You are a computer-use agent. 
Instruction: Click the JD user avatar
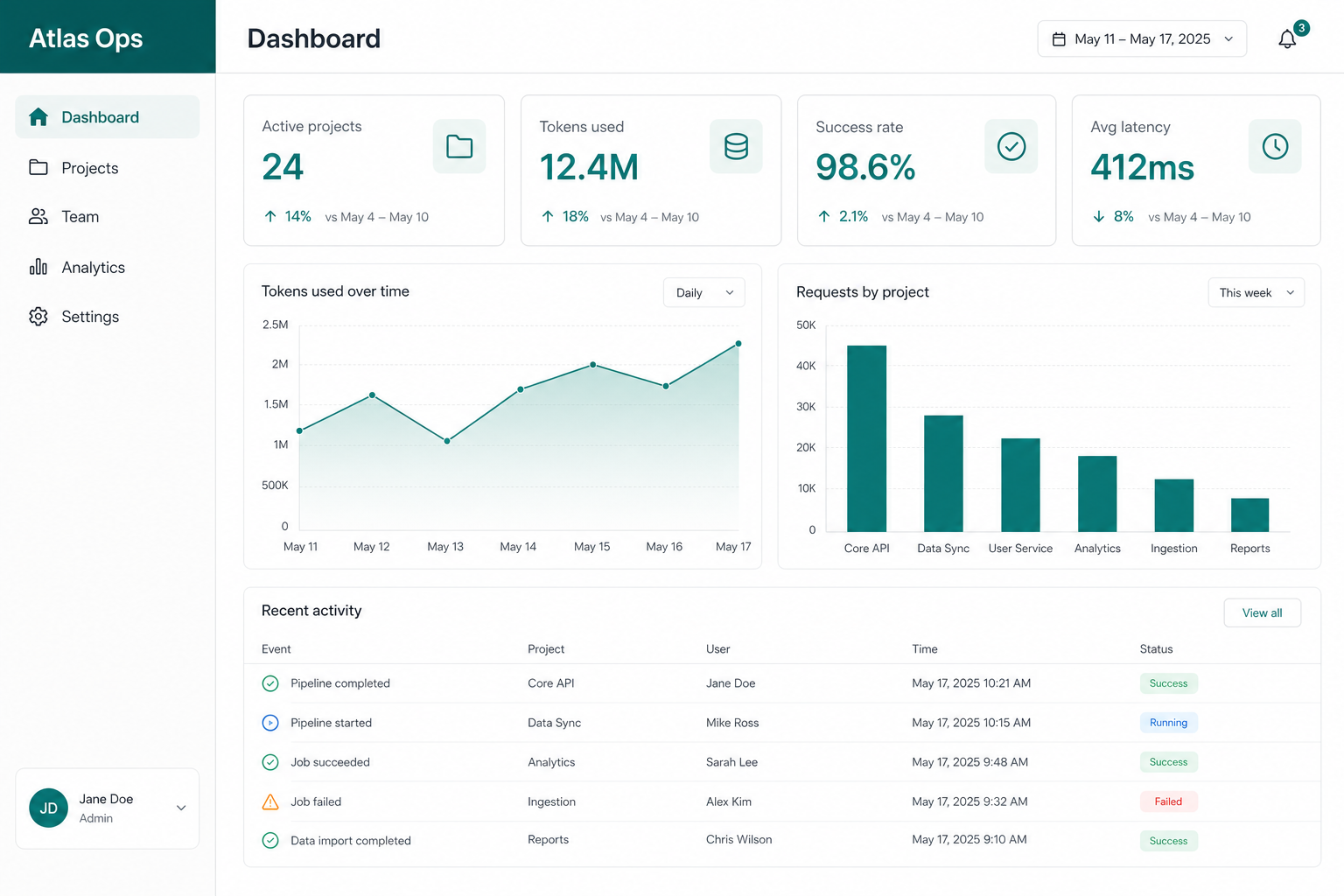pos(49,808)
